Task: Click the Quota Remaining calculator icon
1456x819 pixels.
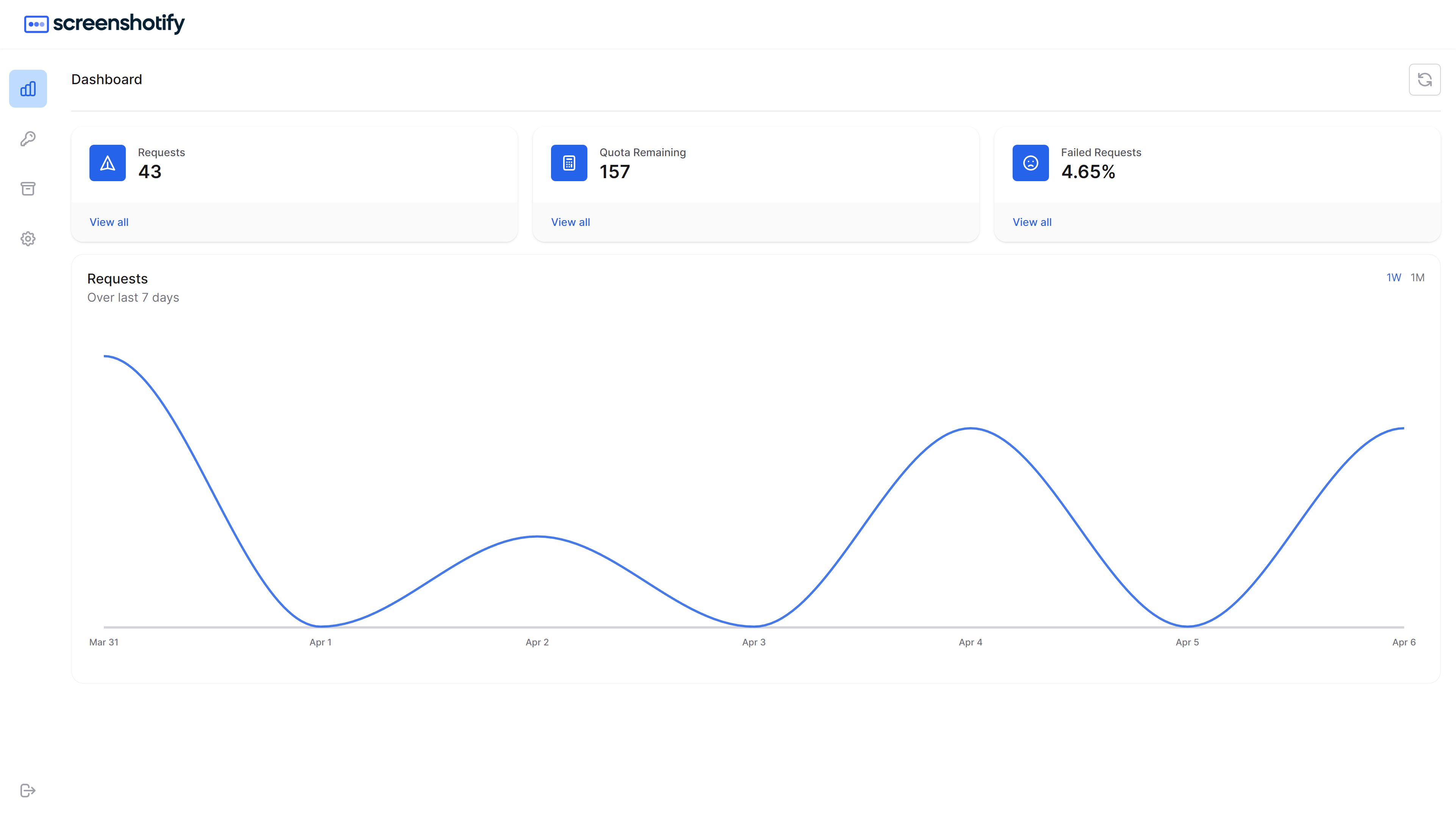Action: click(569, 163)
